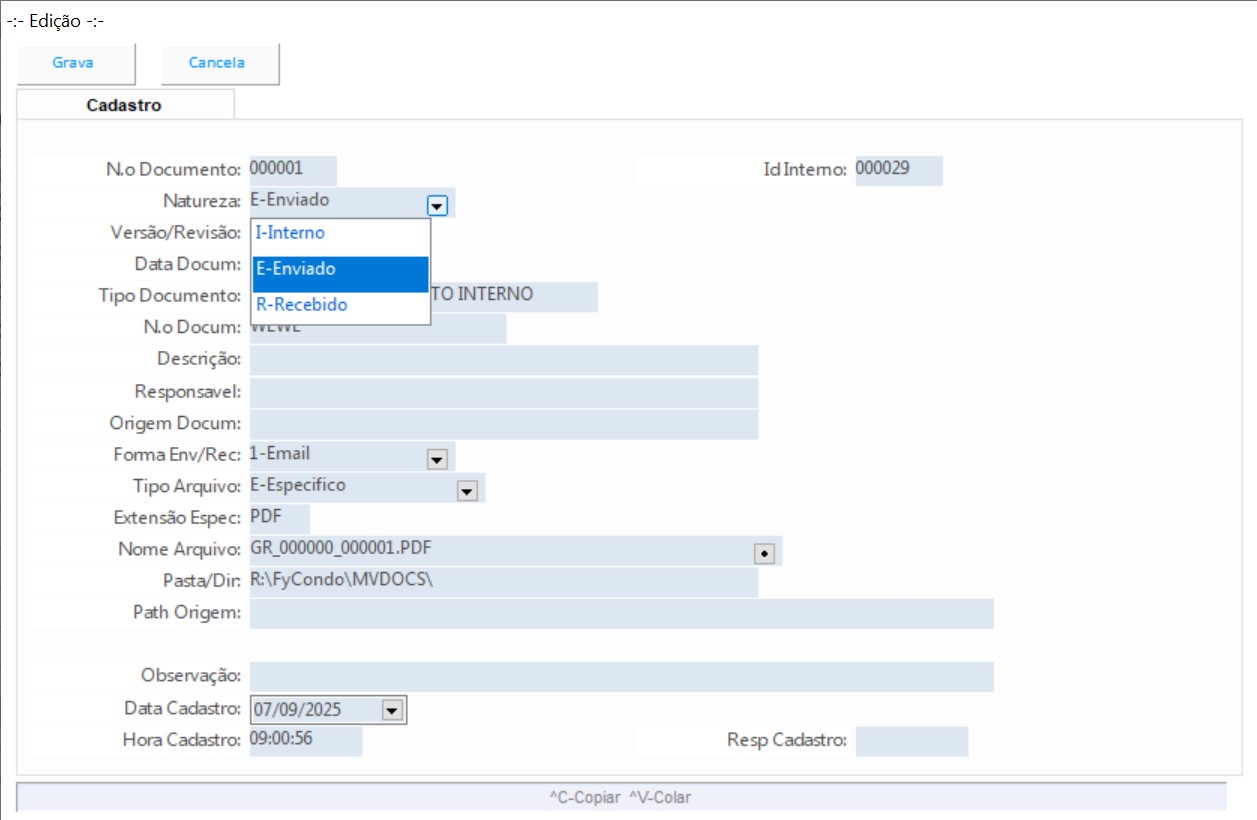Switch to the Cadastro tab
1257x820 pixels.
124,105
